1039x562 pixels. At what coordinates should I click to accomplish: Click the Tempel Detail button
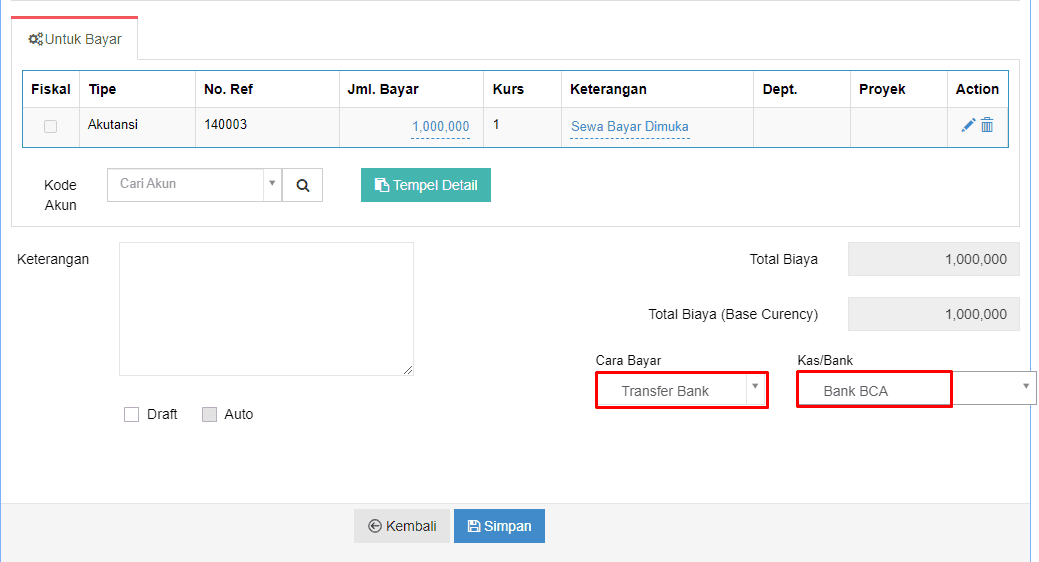pyautogui.click(x=425, y=185)
